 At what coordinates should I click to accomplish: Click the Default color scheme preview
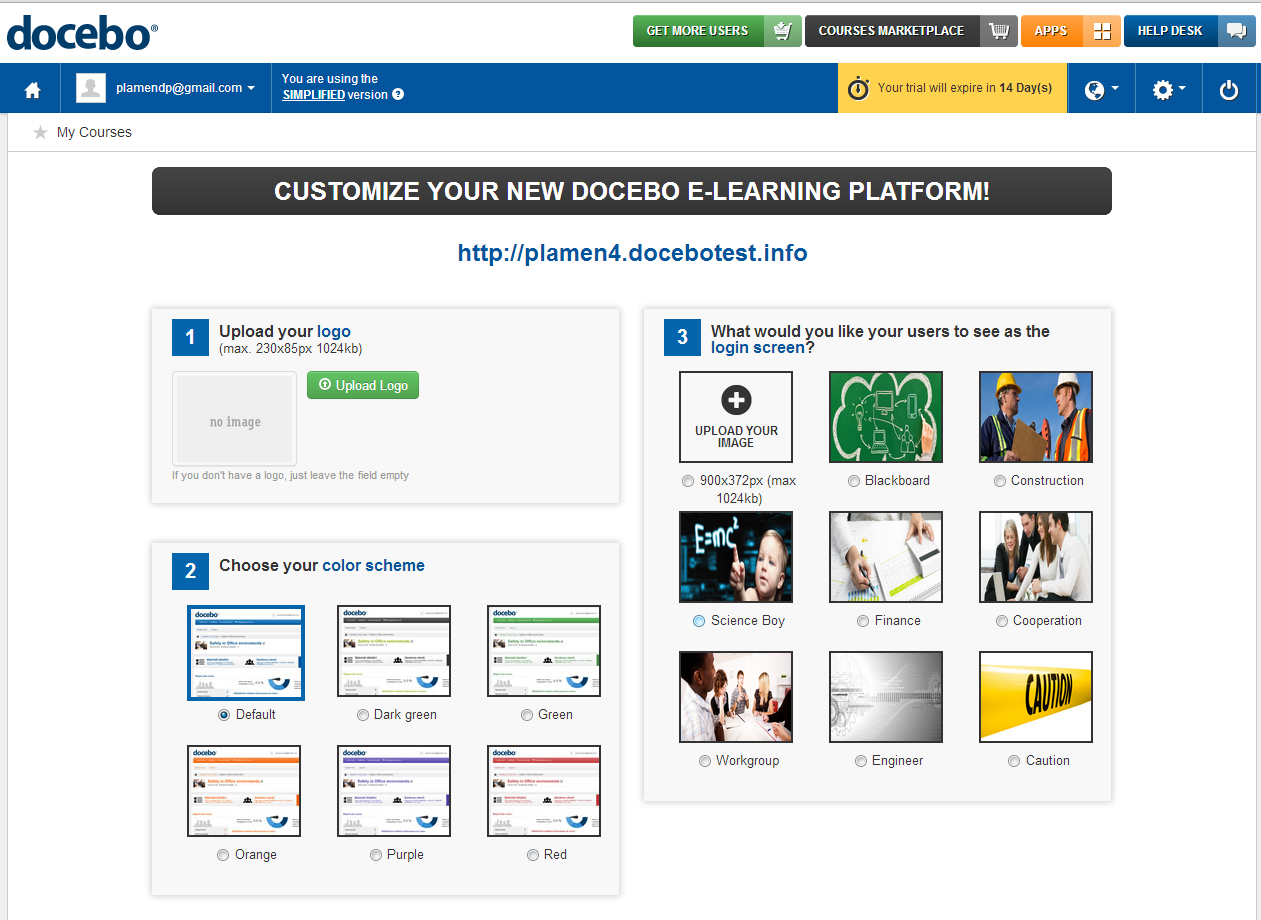click(x=245, y=652)
